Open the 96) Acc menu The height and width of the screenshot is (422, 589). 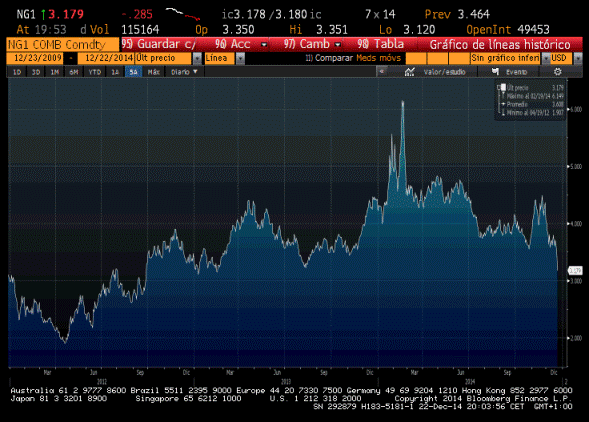[x=240, y=44]
